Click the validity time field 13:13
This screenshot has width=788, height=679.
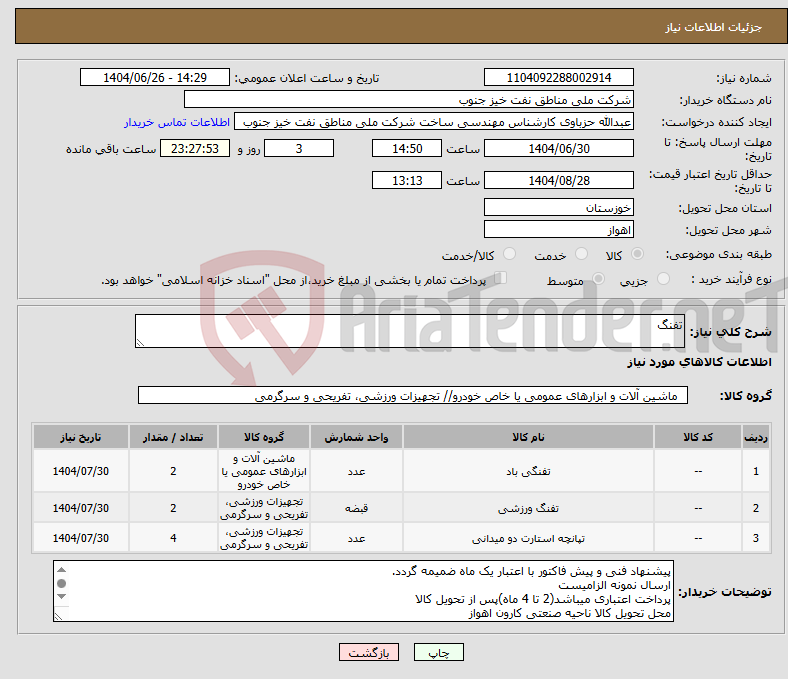coord(407,180)
